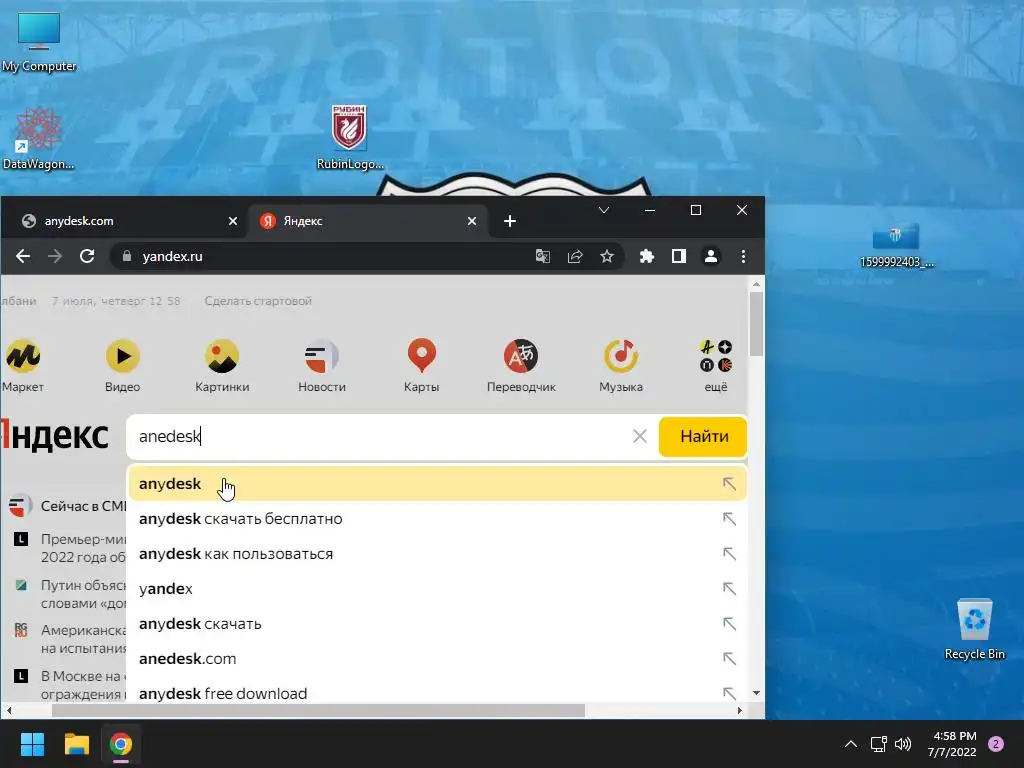
Task: Select the Recycle Bin on the desktop
Action: (x=974, y=629)
